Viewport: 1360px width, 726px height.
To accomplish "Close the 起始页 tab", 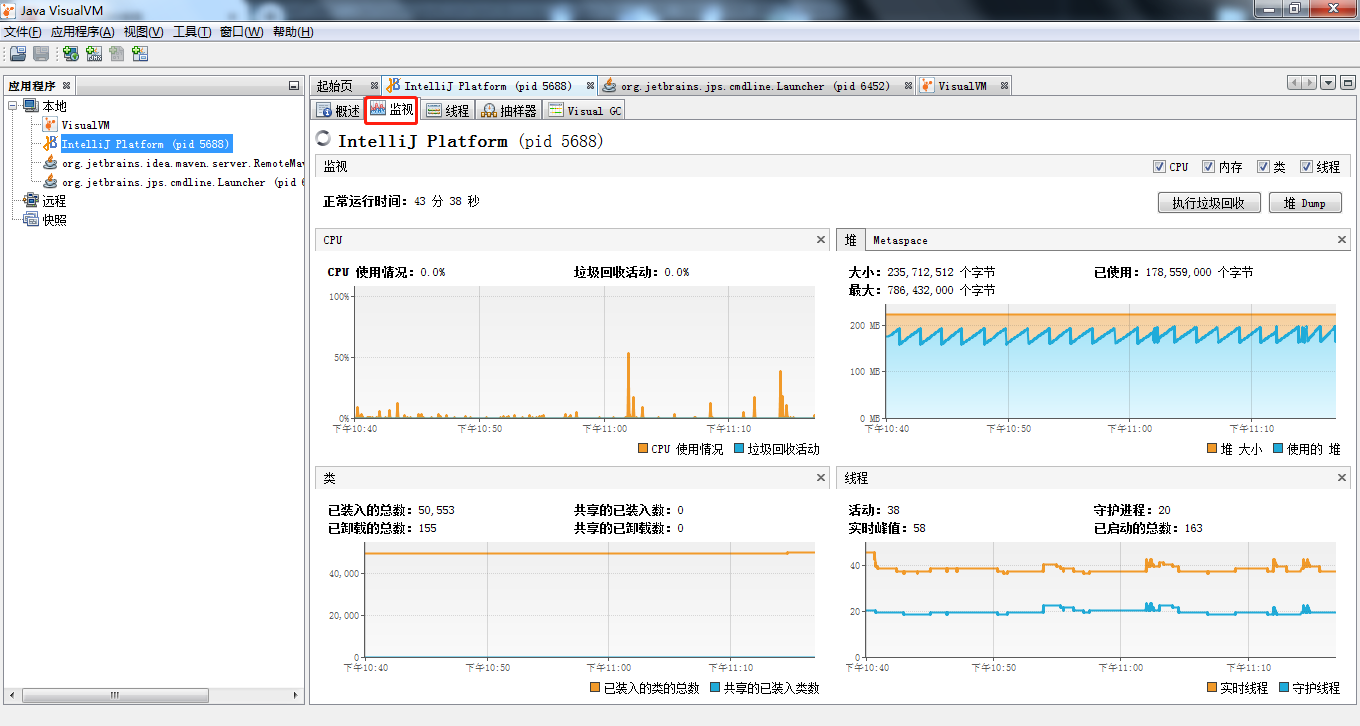I will 374,86.
